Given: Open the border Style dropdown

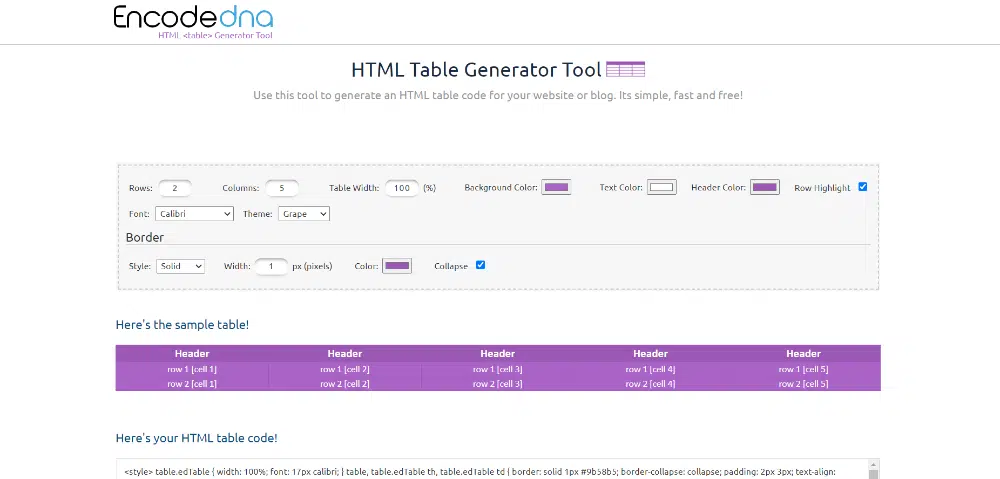Looking at the screenshot, I should pyautogui.click(x=180, y=266).
